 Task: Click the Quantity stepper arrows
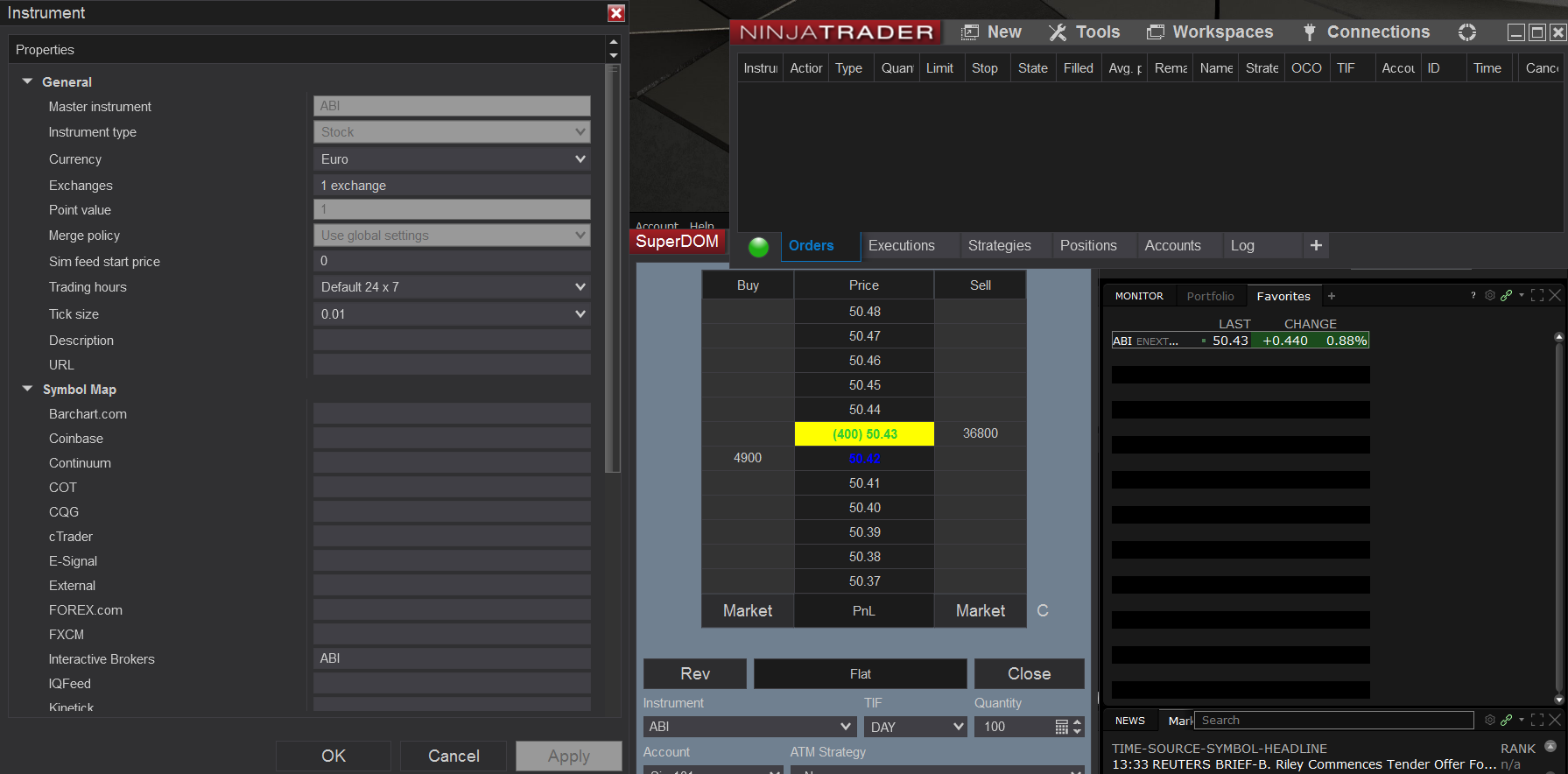(1078, 727)
